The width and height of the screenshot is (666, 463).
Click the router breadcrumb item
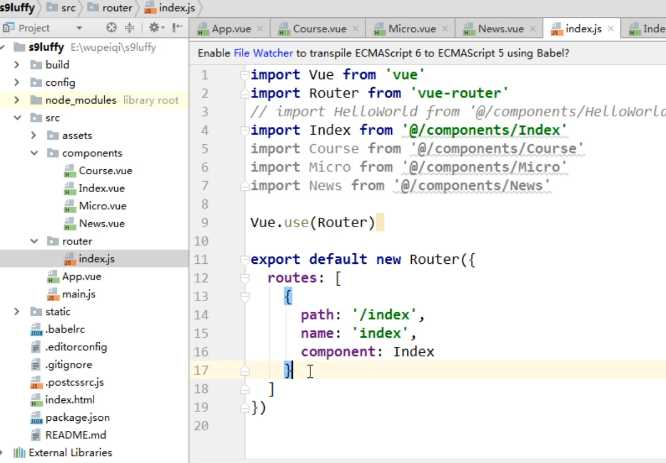click(x=110, y=8)
